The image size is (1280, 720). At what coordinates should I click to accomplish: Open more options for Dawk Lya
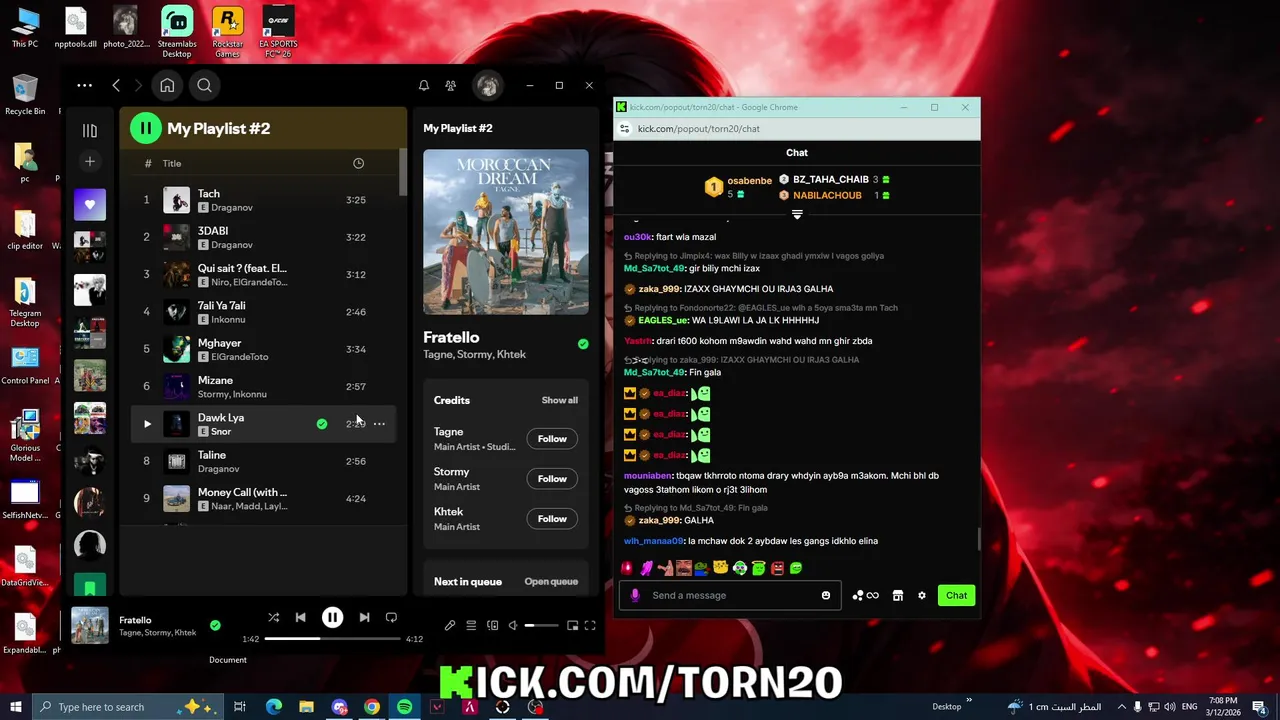point(379,424)
